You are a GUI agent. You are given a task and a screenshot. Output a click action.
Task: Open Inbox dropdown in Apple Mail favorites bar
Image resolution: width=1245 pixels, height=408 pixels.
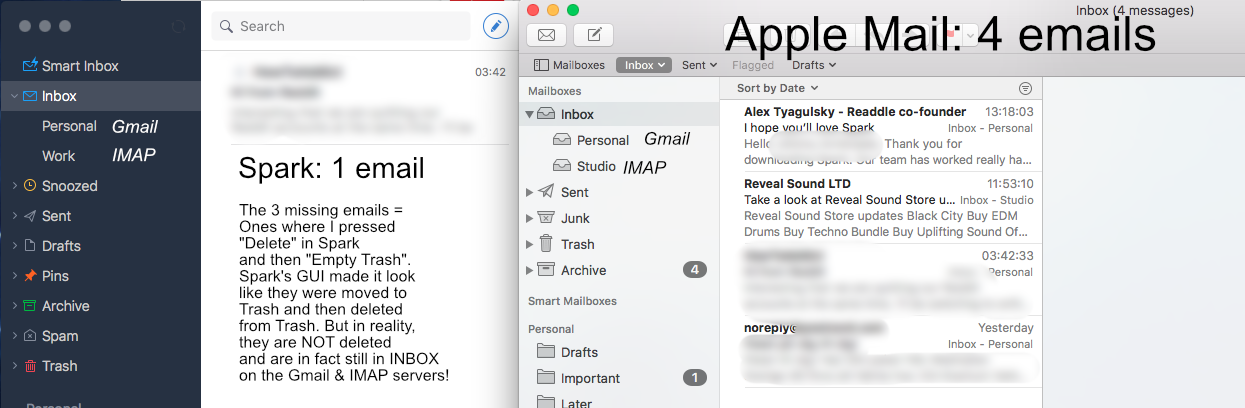point(643,65)
